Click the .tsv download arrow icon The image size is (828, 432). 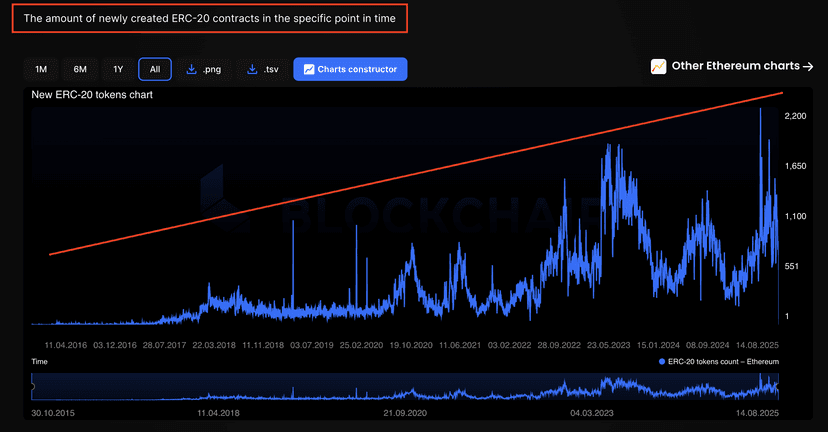(252, 69)
